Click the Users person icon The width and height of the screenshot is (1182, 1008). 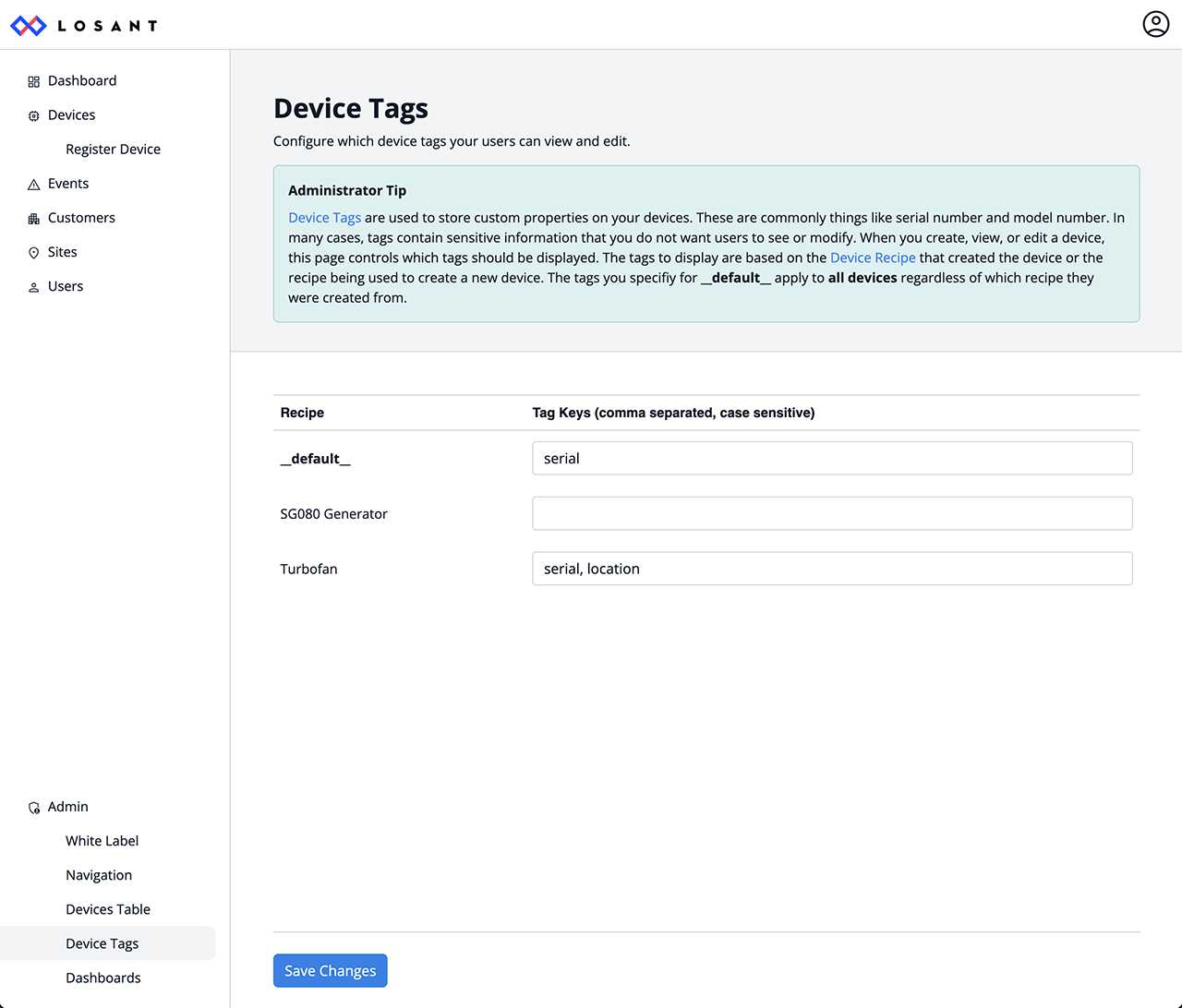33,287
